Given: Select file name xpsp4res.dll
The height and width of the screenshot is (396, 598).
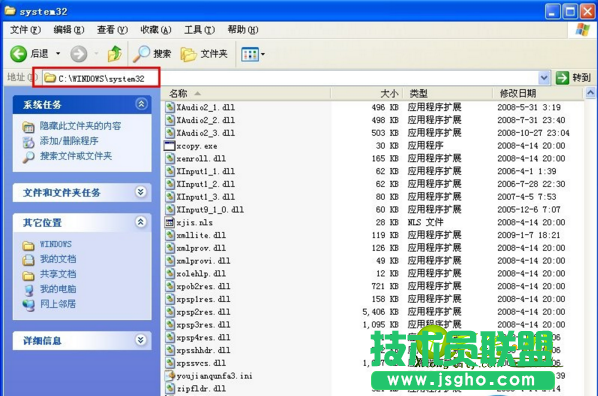Looking at the screenshot, I should [x=203, y=338].
